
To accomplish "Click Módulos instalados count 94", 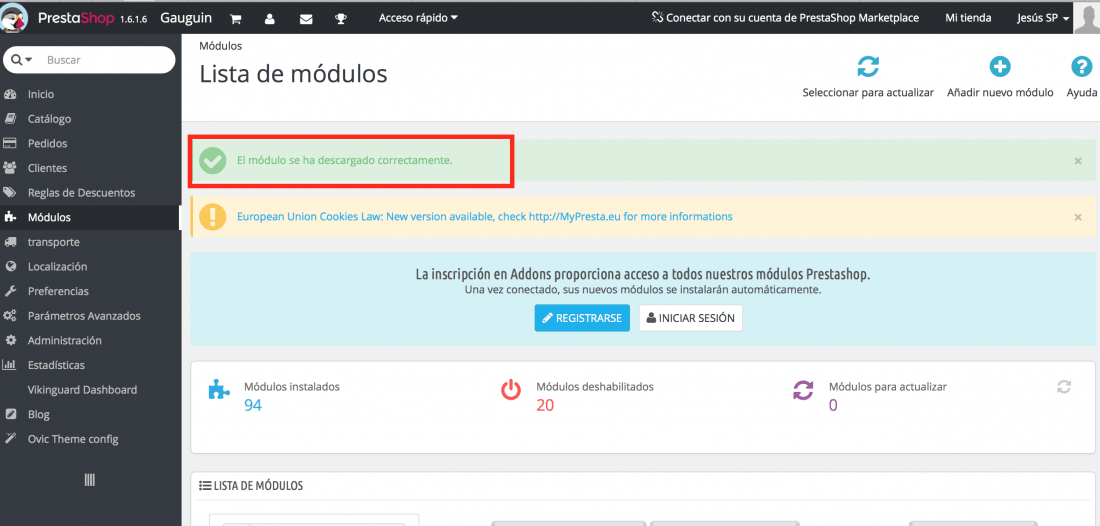I will tap(253, 405).
